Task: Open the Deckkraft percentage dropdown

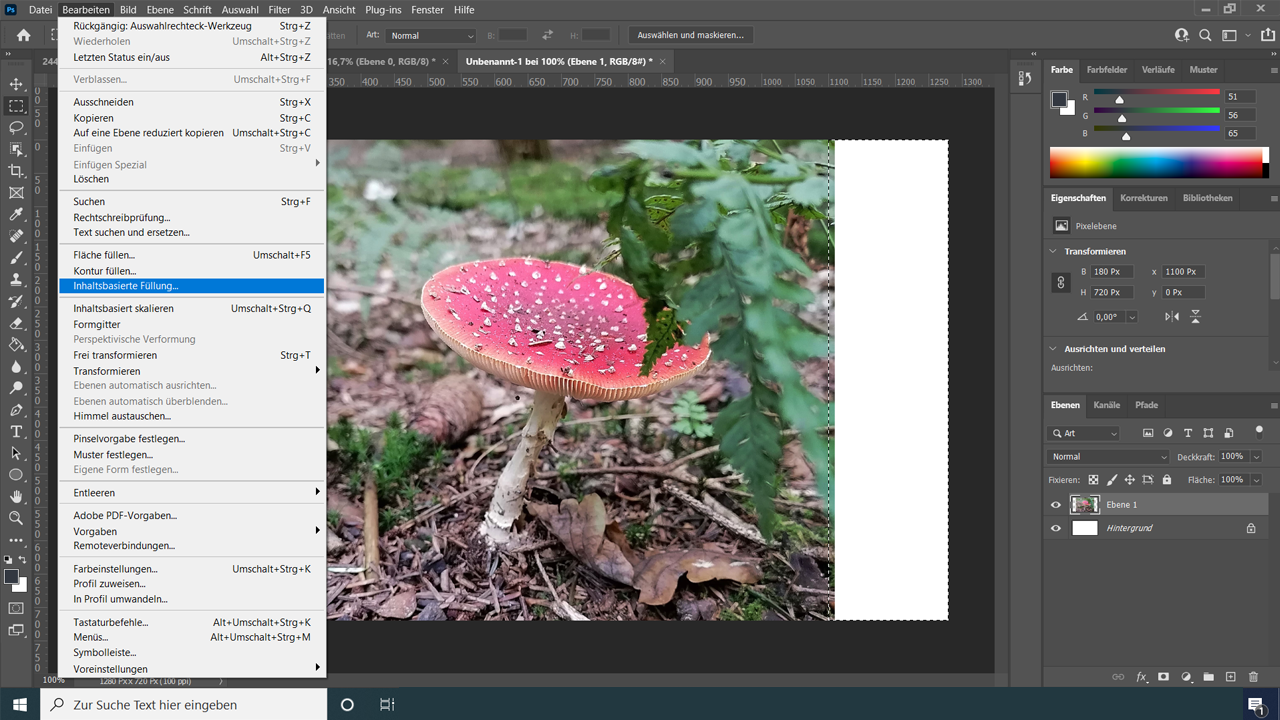Action: tap(1256, 457)
